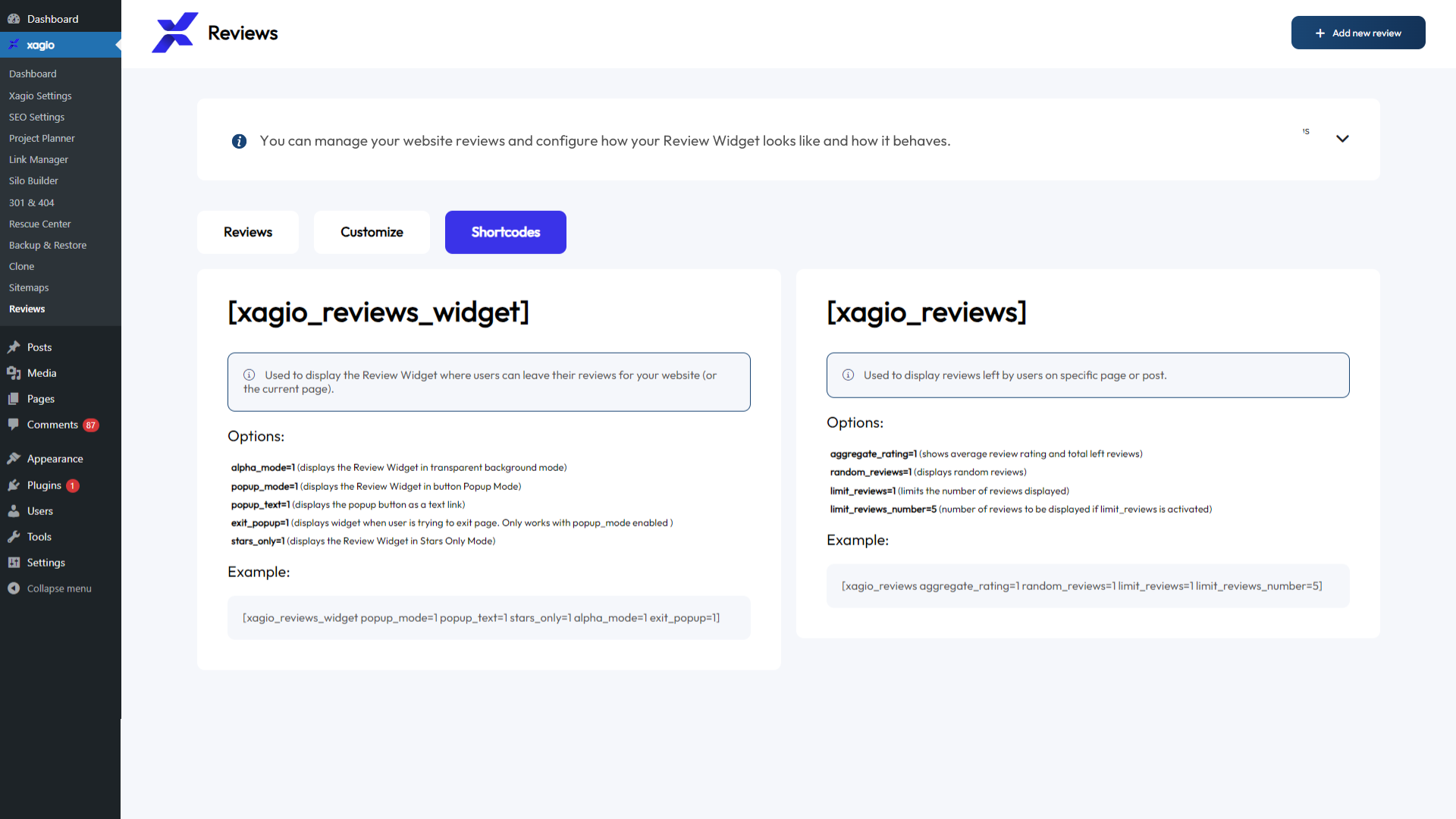Click the Add new review button
This screenshot has height=819, width=1456.
coord(1358,33)
